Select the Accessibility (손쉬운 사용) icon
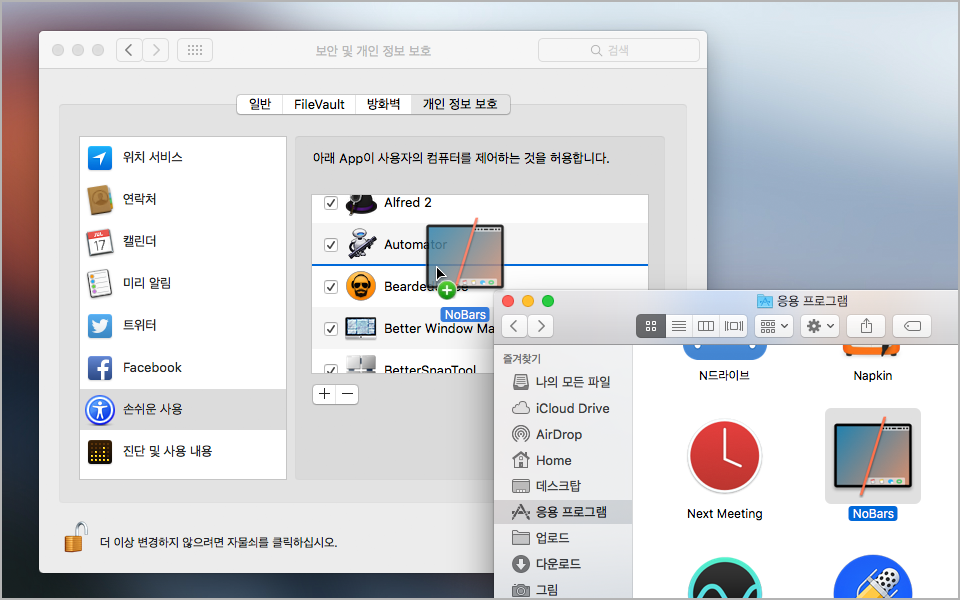960x600 pixels. point(100,410)
